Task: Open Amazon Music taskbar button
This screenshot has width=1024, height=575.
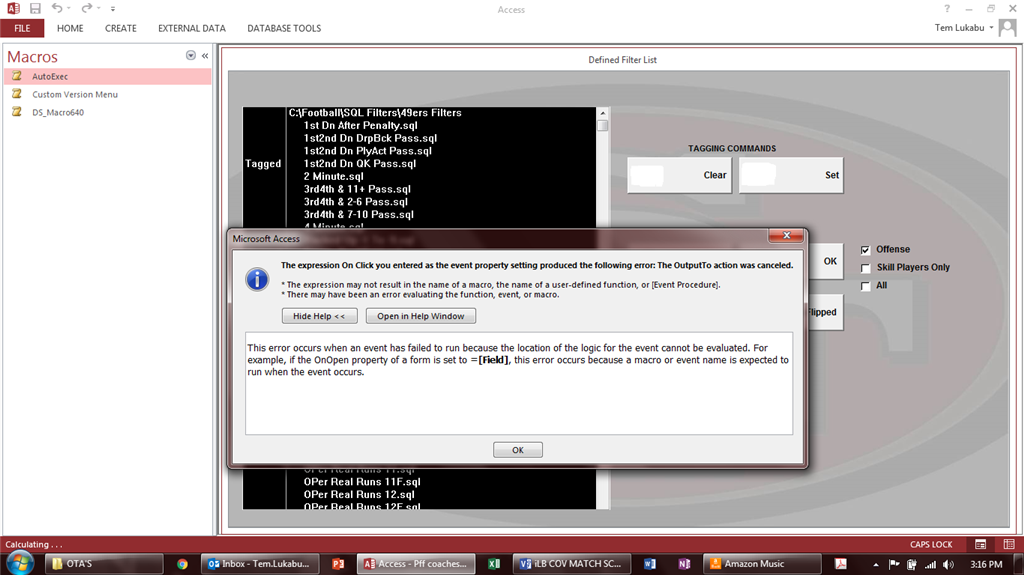Action: coord(761,563)
